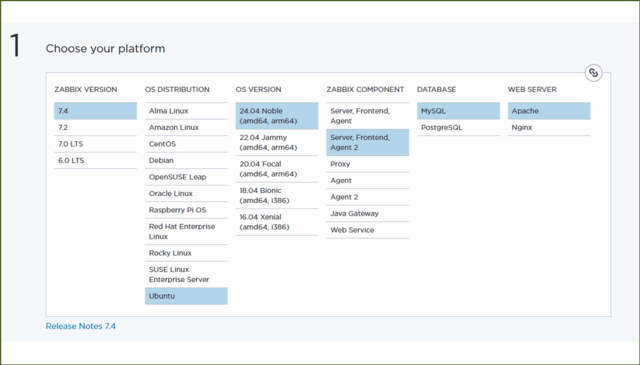Switch database to PostgreSQL
The height and width of the screenshot is (365, 640).
tap(458, 127)
